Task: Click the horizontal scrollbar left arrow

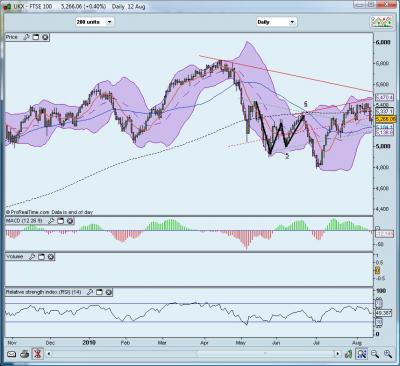Action: (49, 354)
